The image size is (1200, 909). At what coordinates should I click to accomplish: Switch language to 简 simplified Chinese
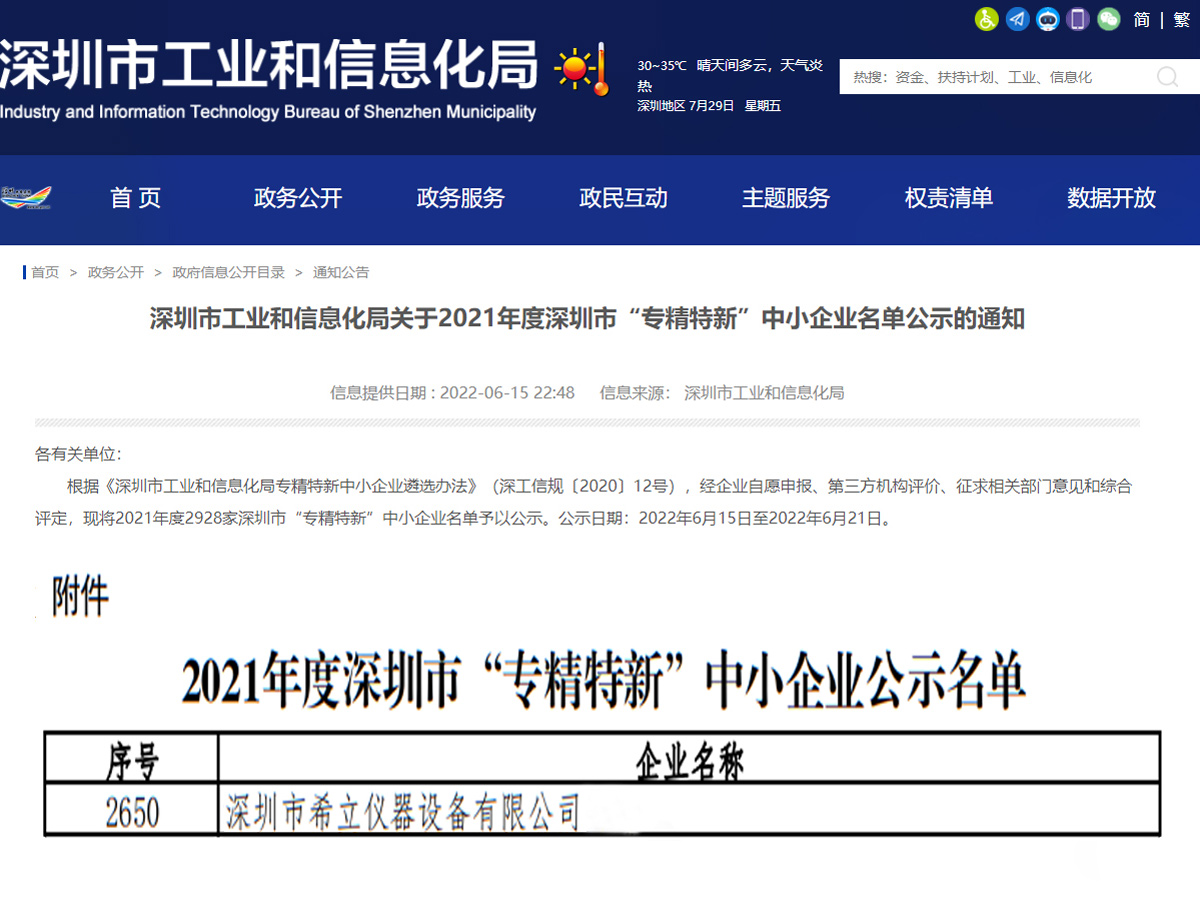(x=1140, y=19)
